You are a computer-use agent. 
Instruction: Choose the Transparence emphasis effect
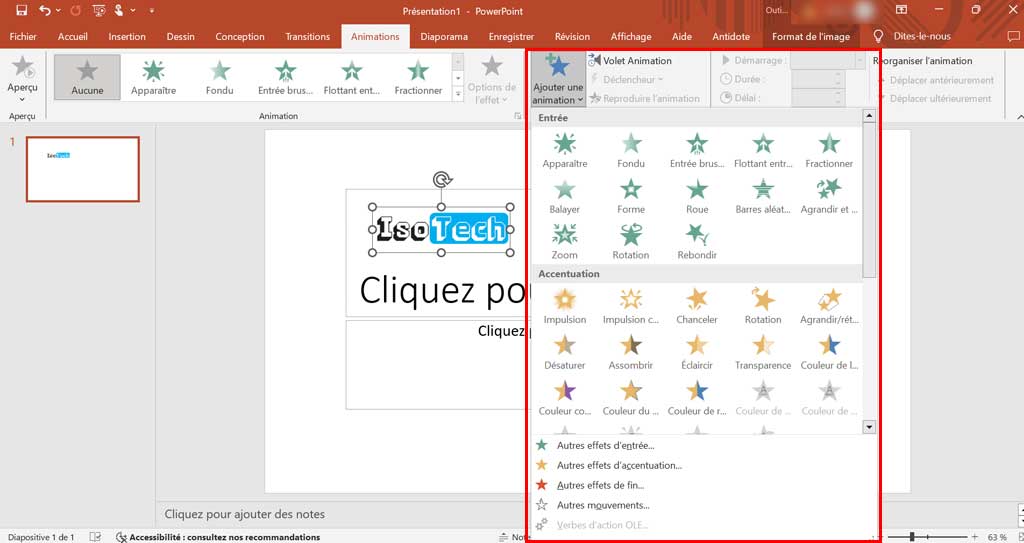762,351
